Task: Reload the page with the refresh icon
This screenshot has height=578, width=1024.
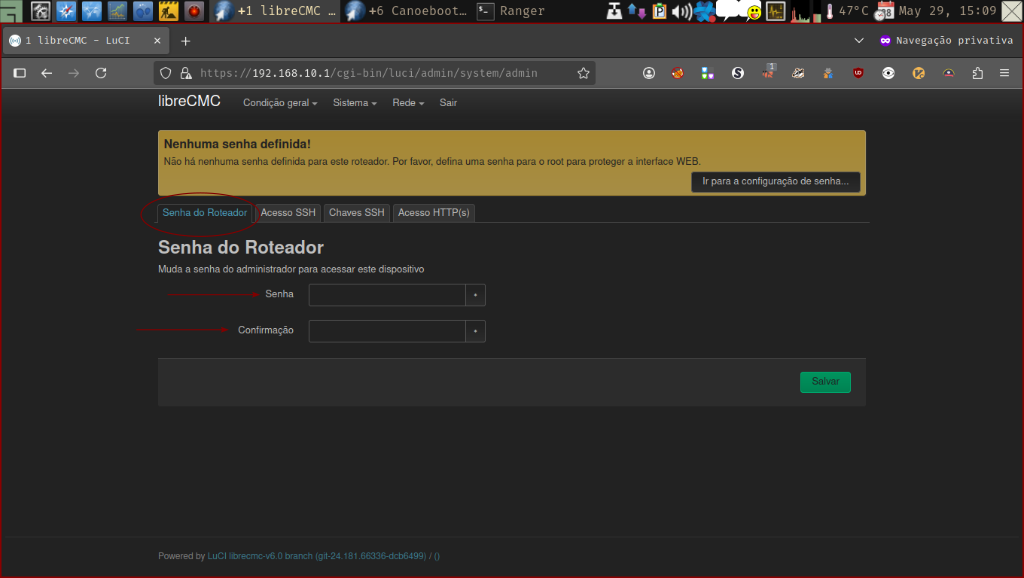Action: pos(100,72)
